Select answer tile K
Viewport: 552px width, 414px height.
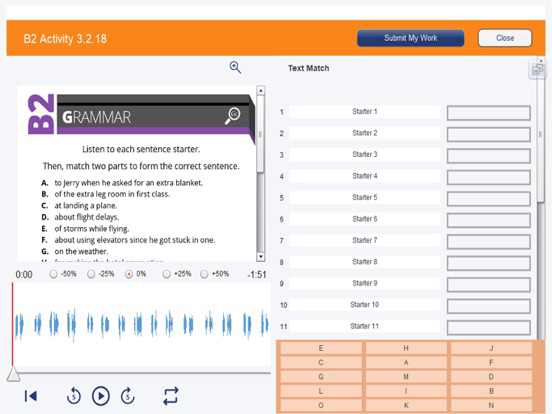click(x=406, y=405)
